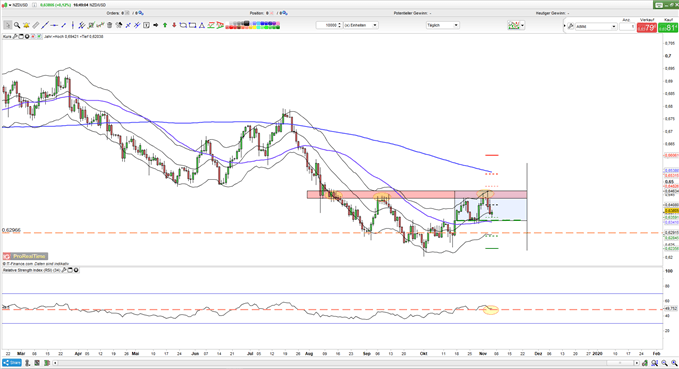Click the green title bar keyboard icon

pyautogui.click(x=660, y=5)
